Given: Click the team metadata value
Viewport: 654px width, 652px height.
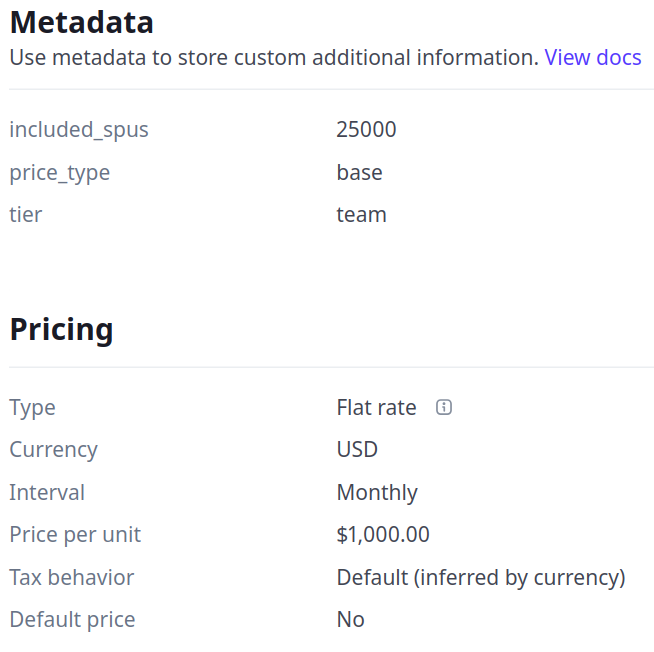Looking at the screenshot, I should (361, 215).
